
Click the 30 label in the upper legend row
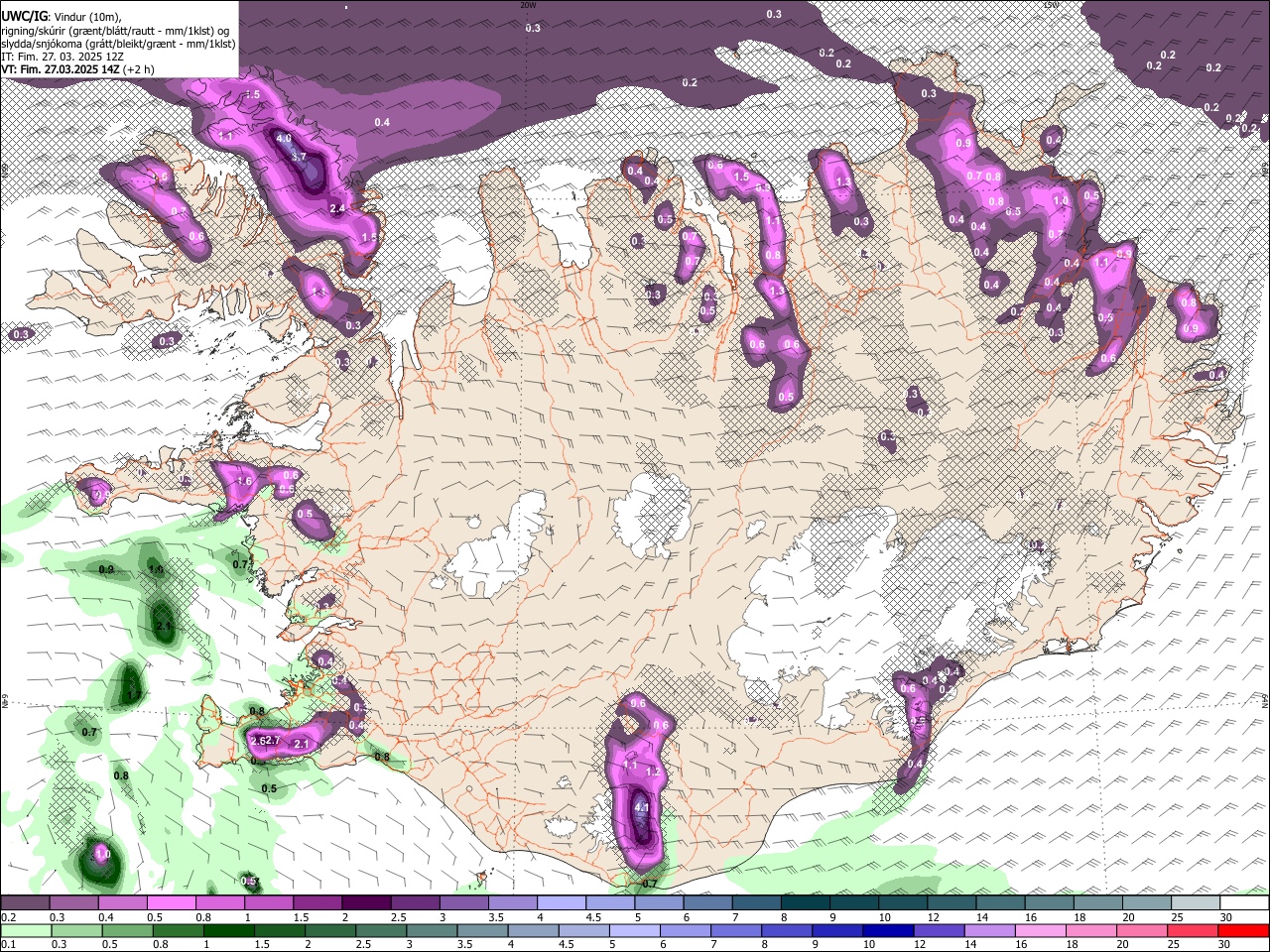(x=1225, y=916)
